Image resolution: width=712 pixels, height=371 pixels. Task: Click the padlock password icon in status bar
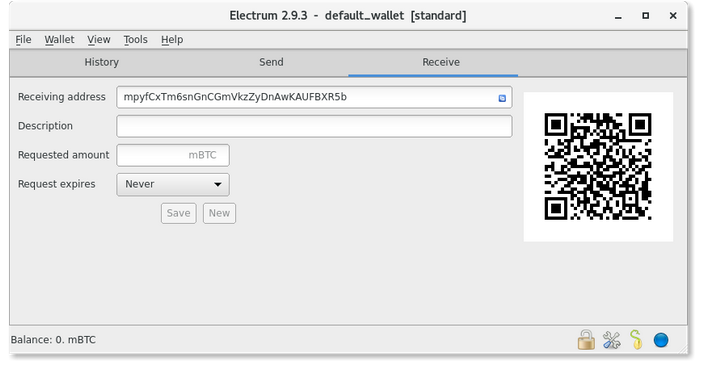(586, 340)
